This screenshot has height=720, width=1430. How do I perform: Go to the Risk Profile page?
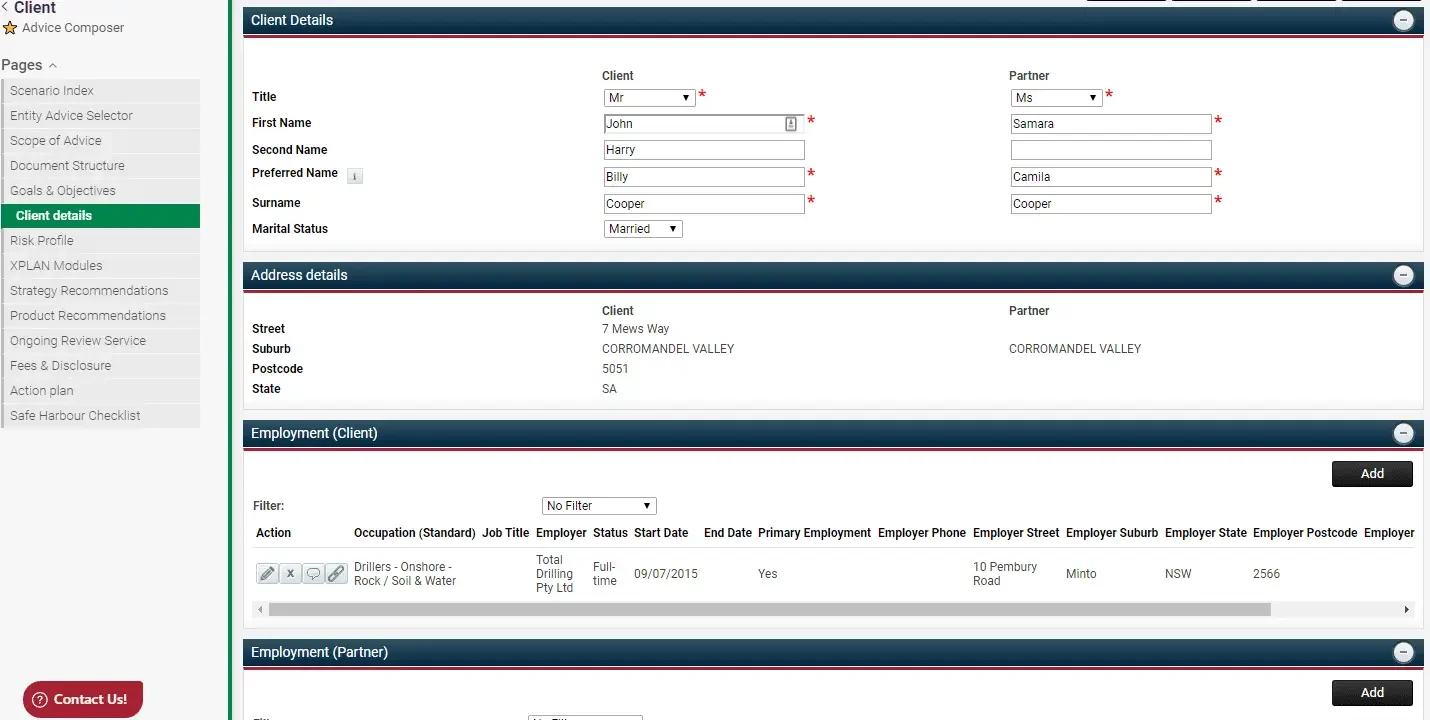101,241
